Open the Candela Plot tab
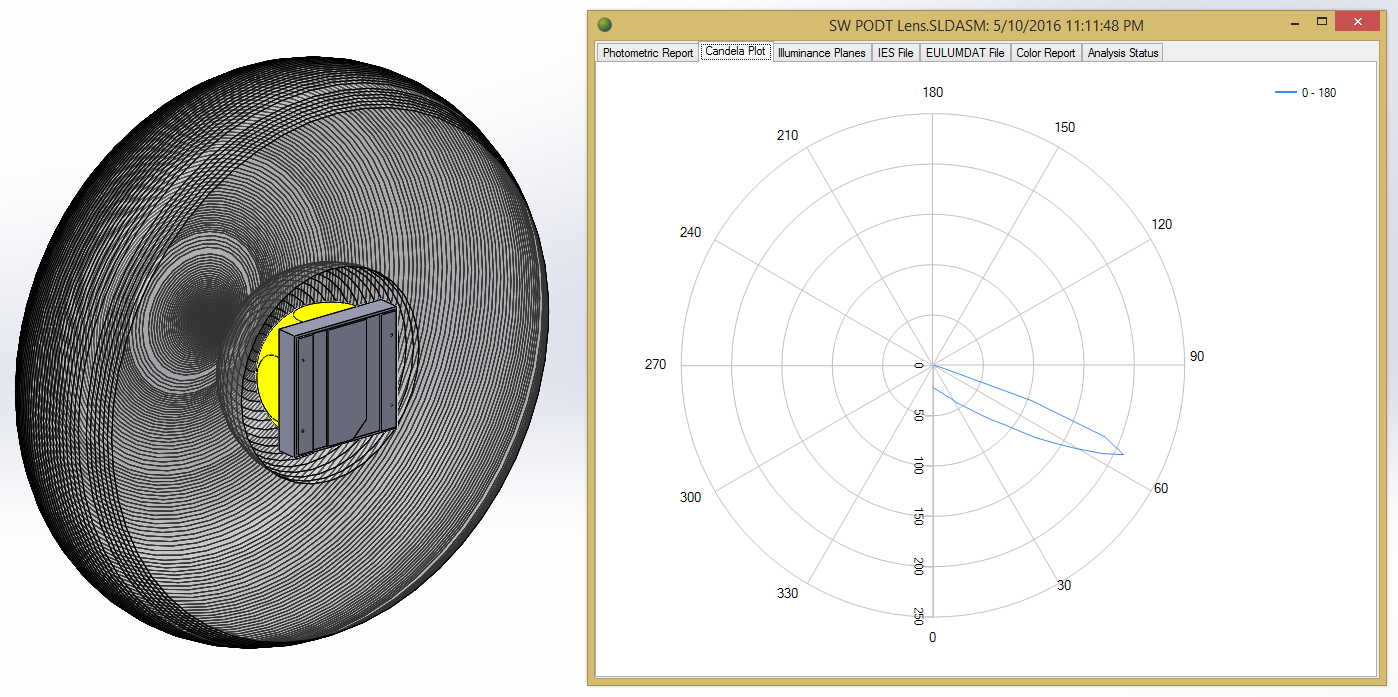The width and height of the screenshot is (1398, 697). pyautogui.click(x=736, y=51)
